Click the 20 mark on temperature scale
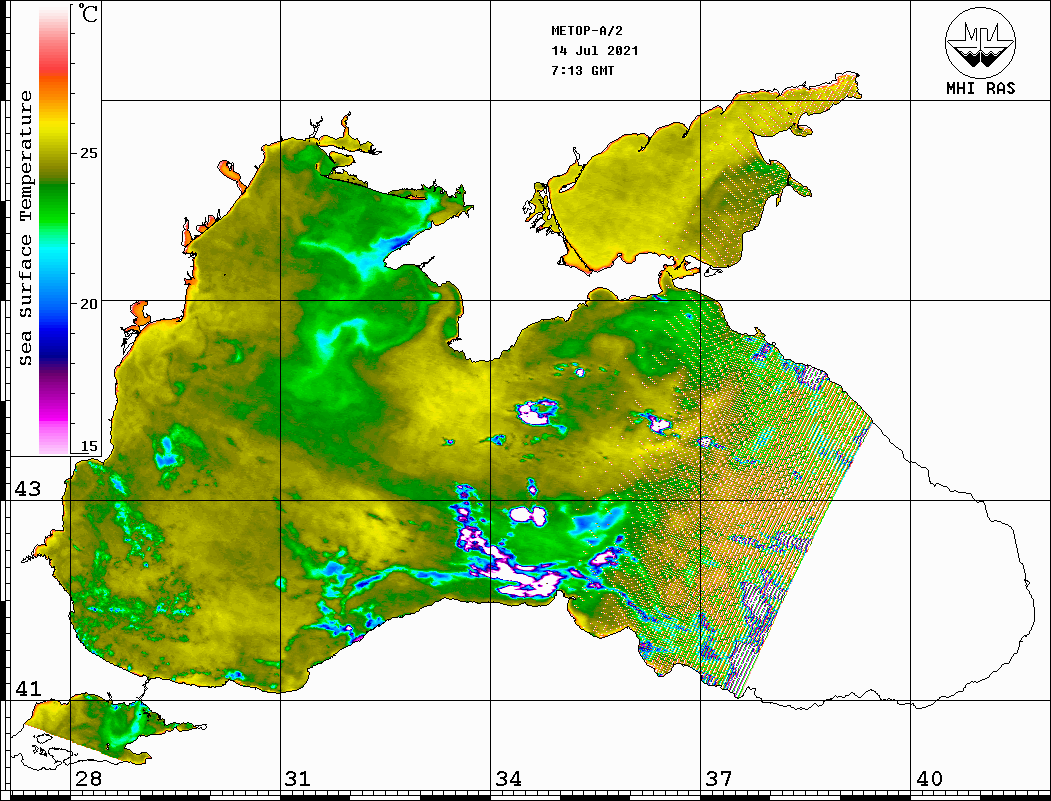Viewport: 1051px width, 801px height. pos(88,304)
